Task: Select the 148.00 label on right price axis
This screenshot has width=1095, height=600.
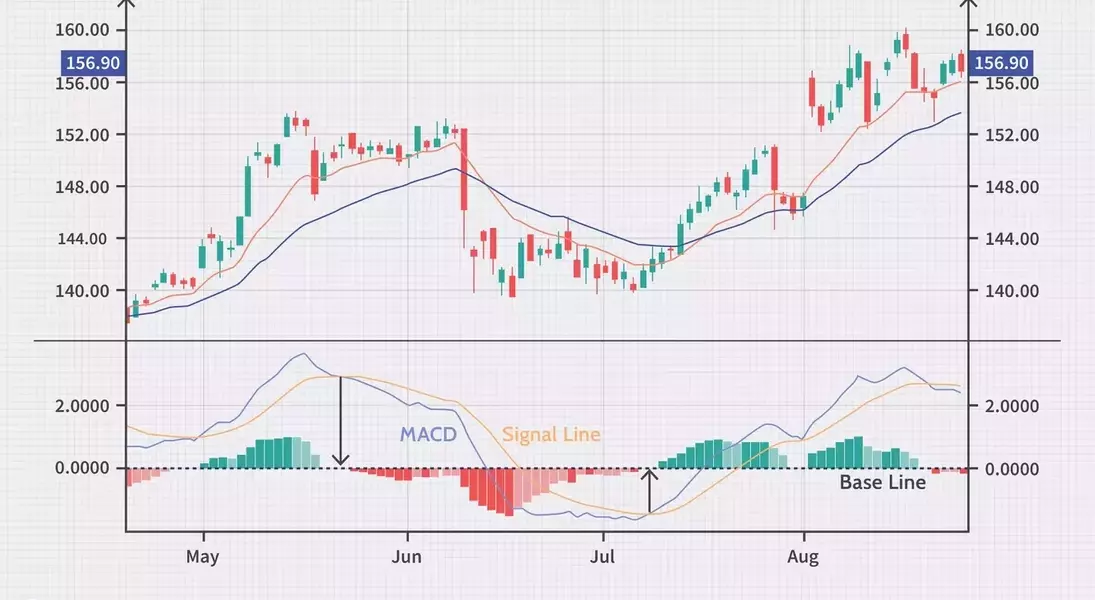Action: coord(1012,187)
